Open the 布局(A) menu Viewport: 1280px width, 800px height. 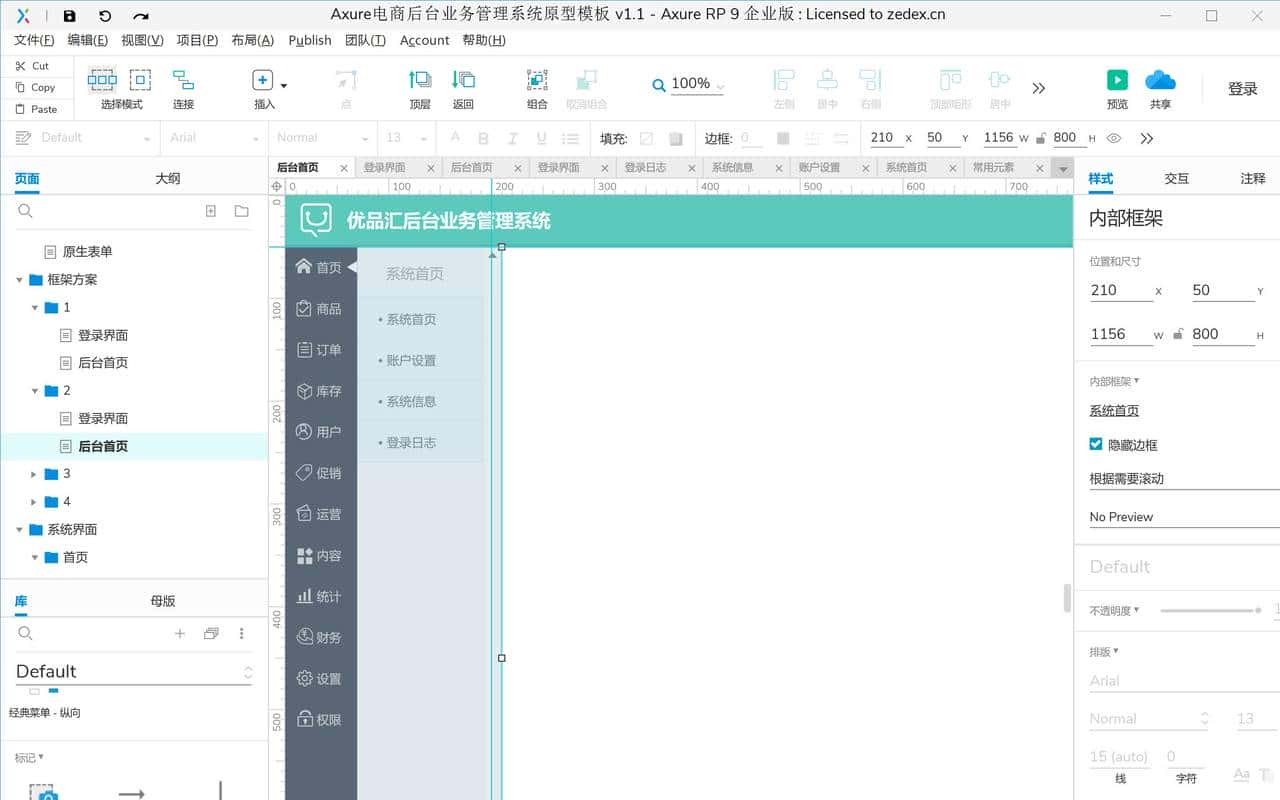click(x=252, y=40)
